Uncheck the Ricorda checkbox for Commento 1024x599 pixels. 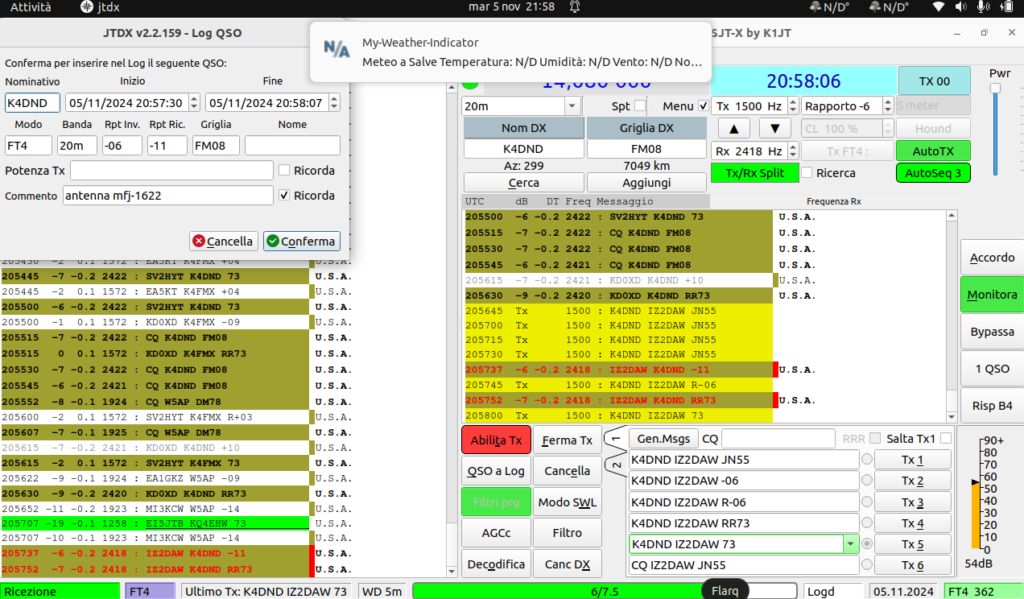point(284,195)
